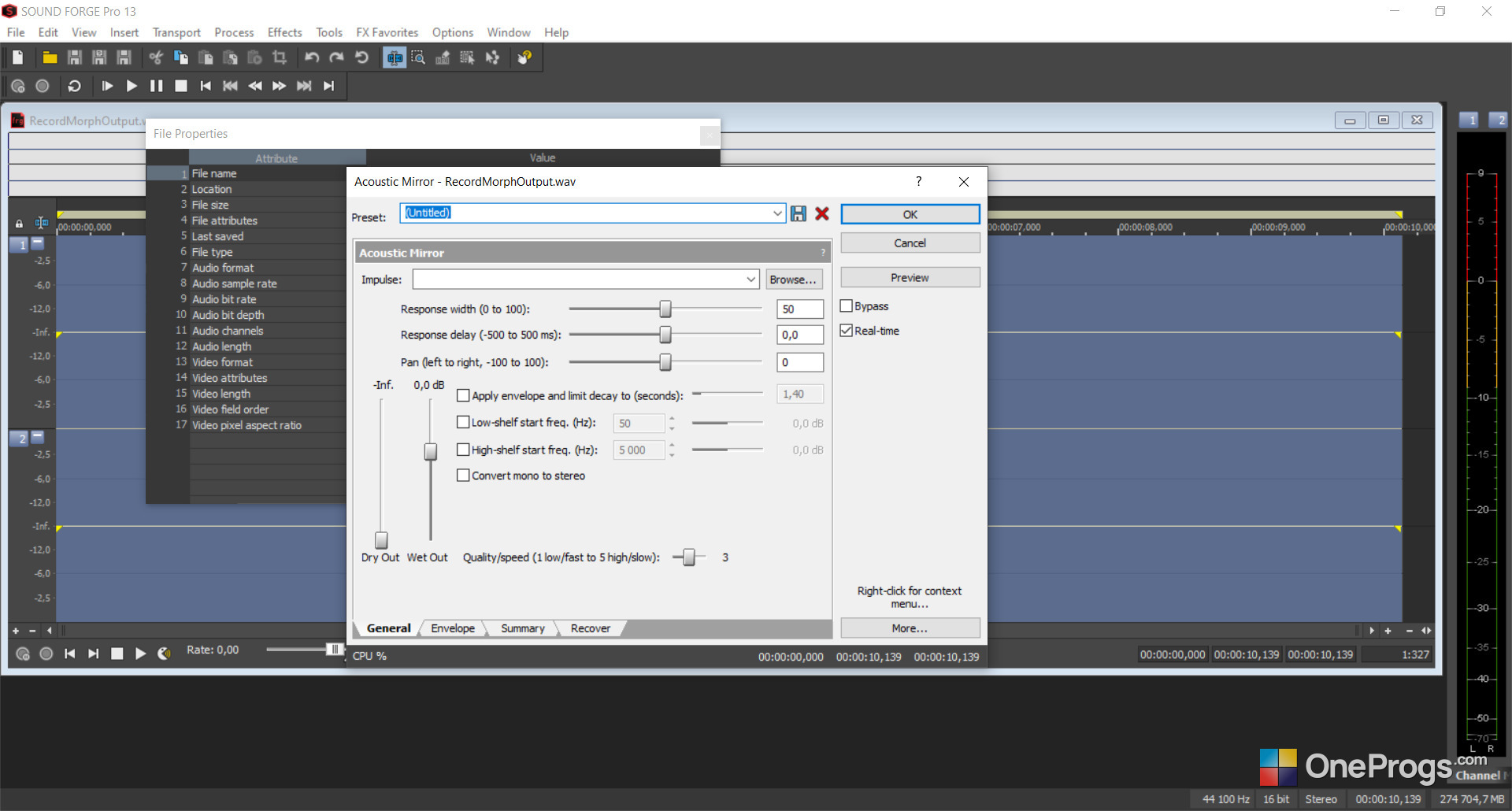Viewport: 1512px width, 811px height.
Task: Delete the preset with the red X icon
Action: coord(822,213)
